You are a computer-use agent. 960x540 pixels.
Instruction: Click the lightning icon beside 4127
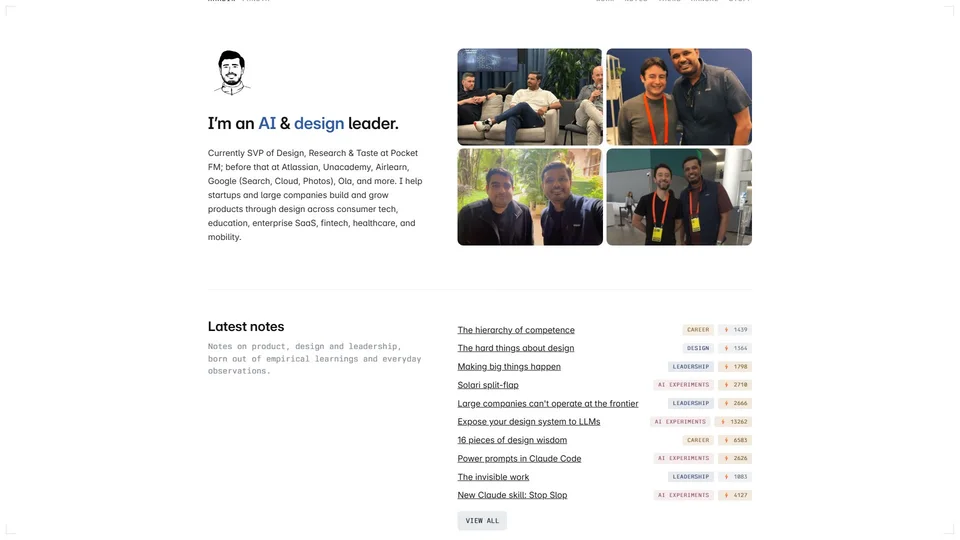(x=726, y=495)
